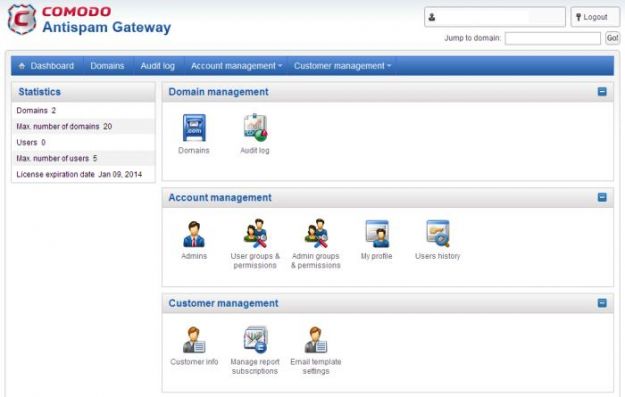Open the Users history icon
This screenshot has height=397, width=625.
coord(438,234)
